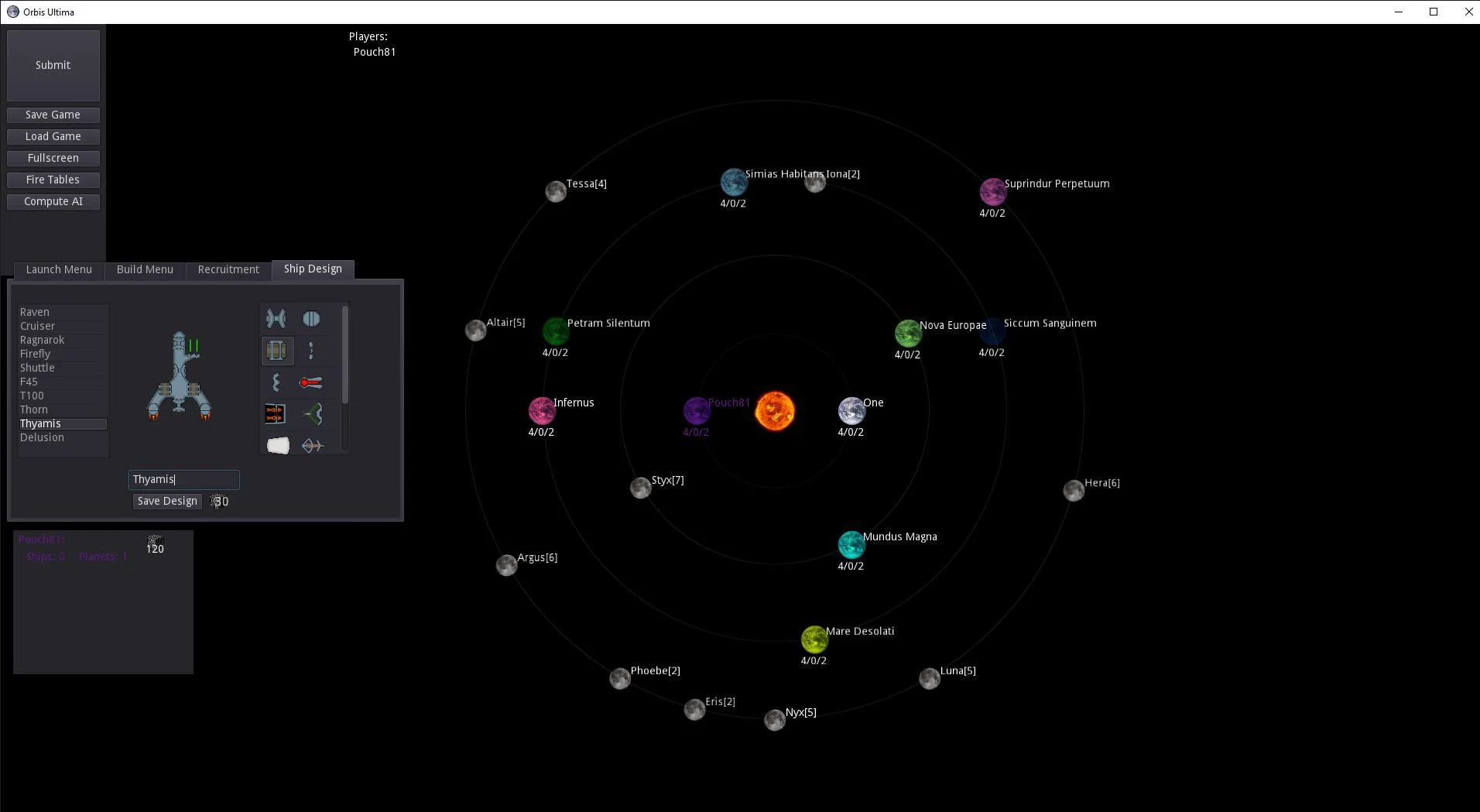Select the round octagonal hull part
The width and height of the screenshot is (1480, 812).
311,319
